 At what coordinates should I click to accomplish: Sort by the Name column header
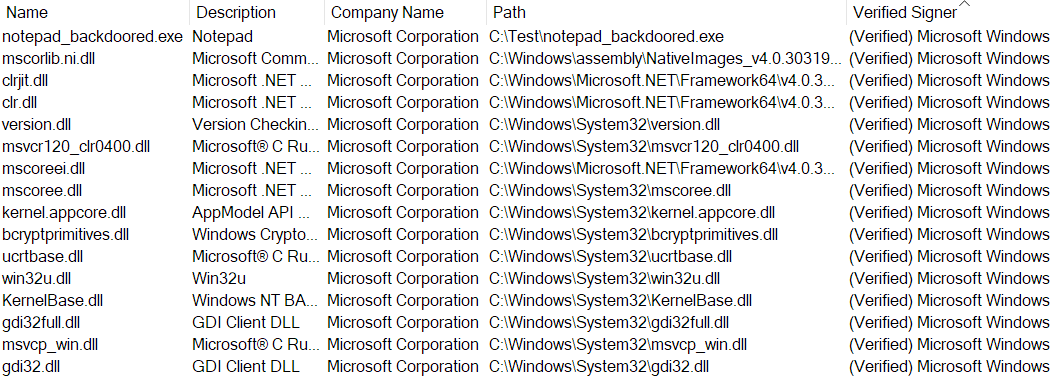coord(94,12)
